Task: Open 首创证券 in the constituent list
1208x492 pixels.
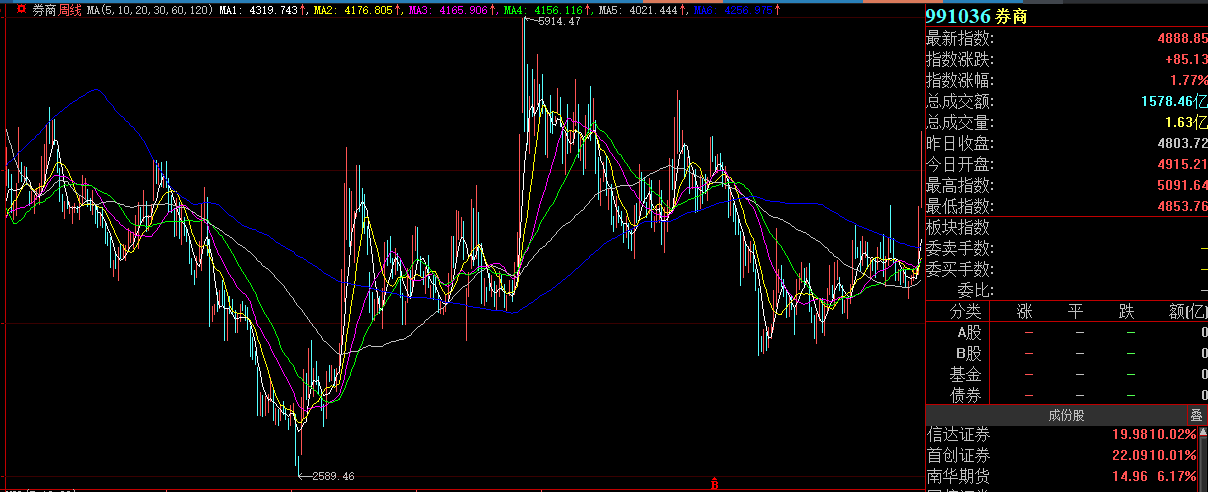Action: [957, 455]
